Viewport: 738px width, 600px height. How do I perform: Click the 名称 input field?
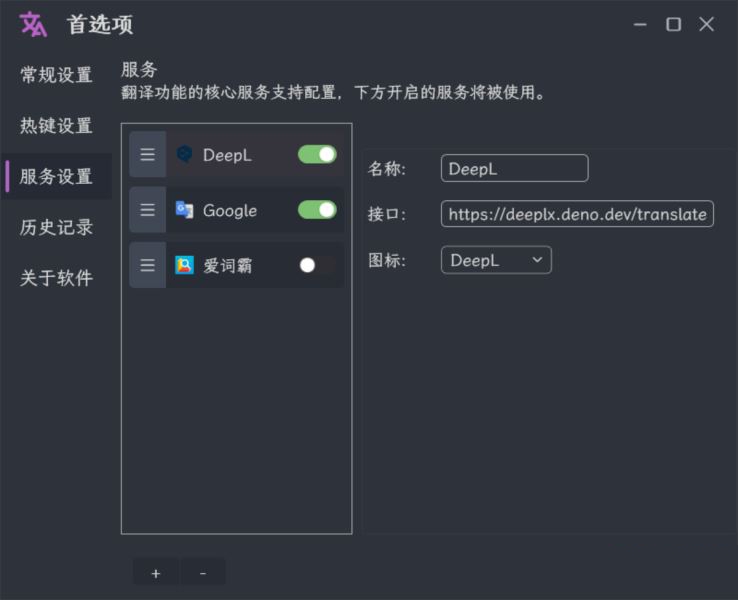(x=514, y=168)
